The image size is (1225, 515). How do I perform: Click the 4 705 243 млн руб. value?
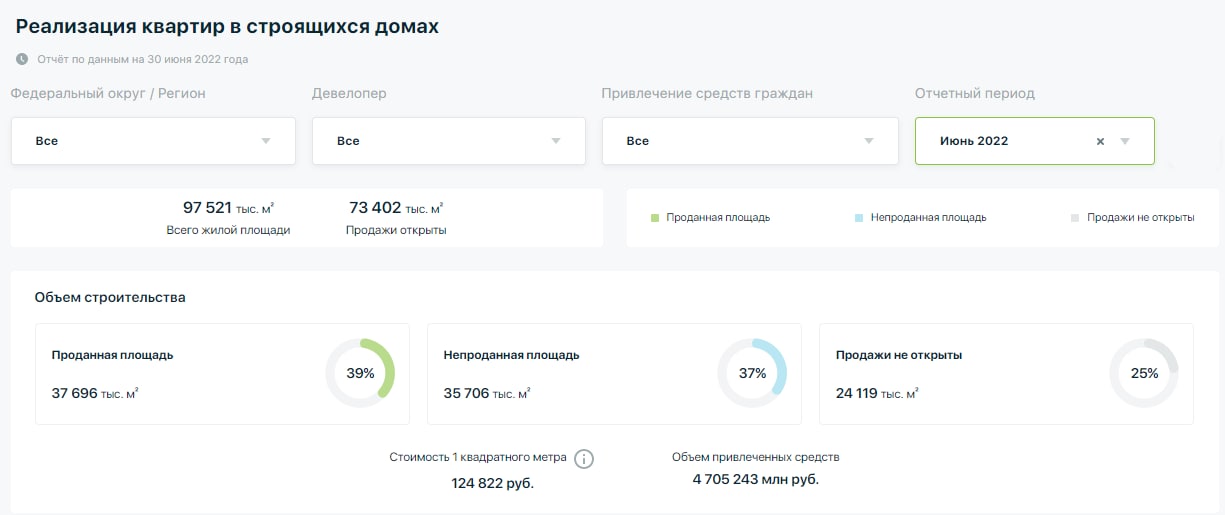pos(755,480)
